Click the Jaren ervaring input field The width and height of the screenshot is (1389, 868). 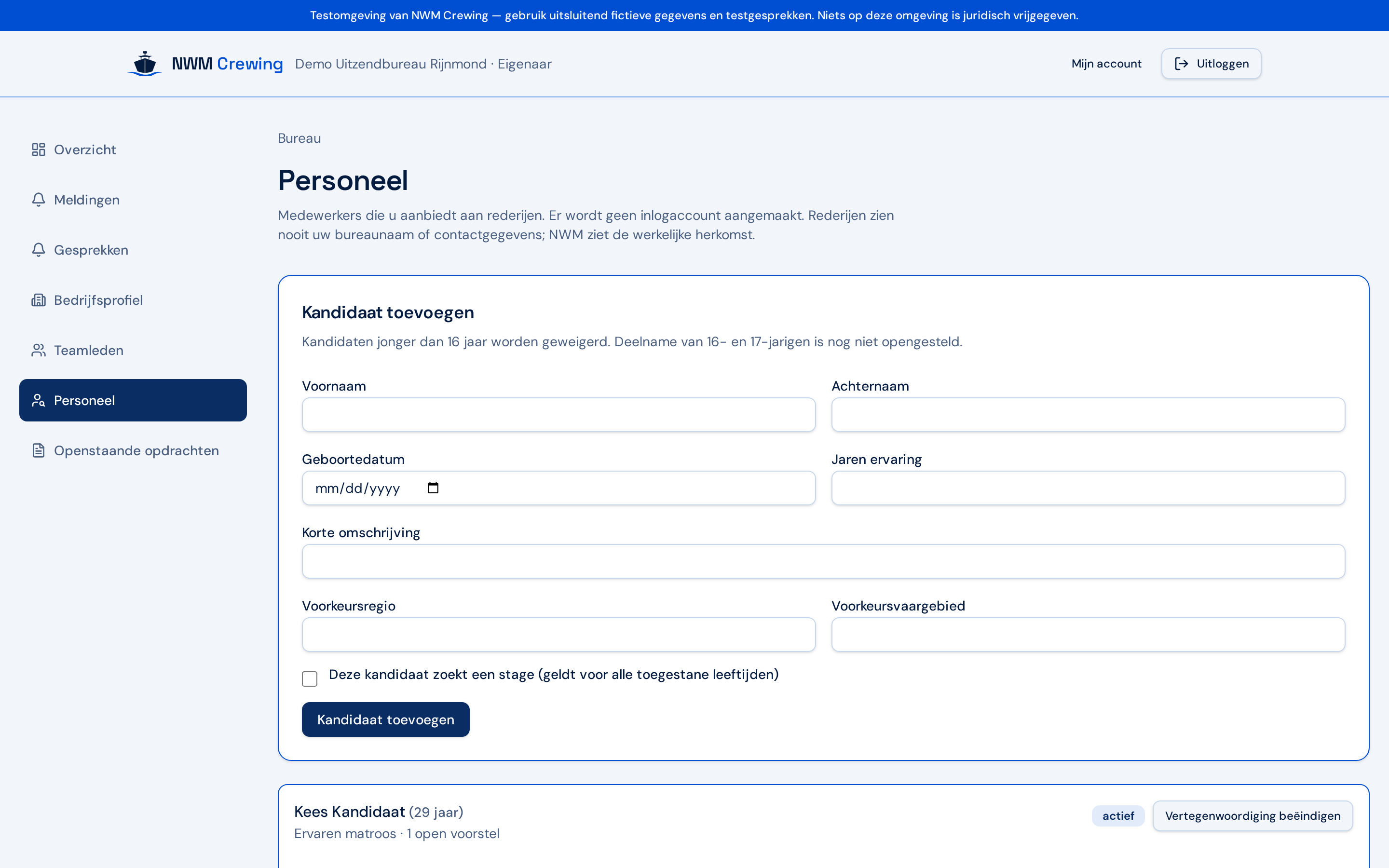coord(1088,488)
